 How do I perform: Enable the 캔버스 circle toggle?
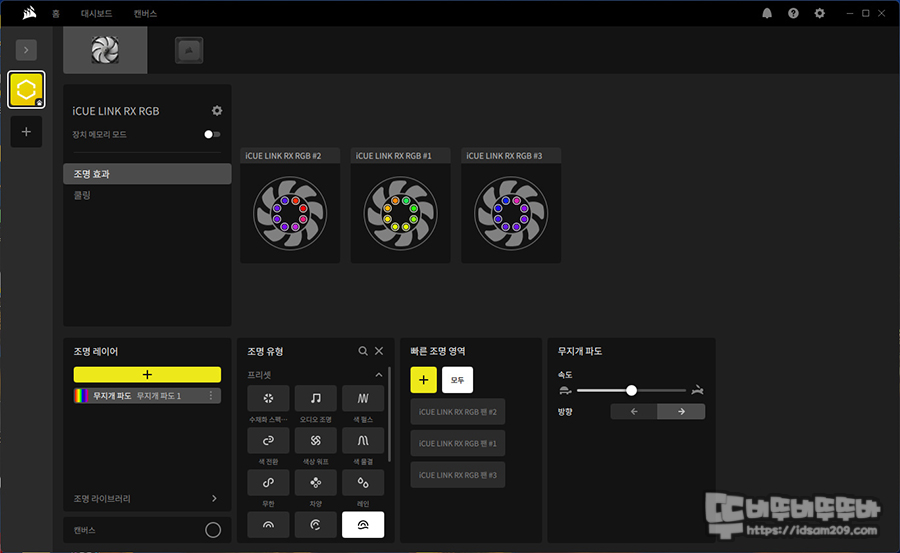pos(213,530)
